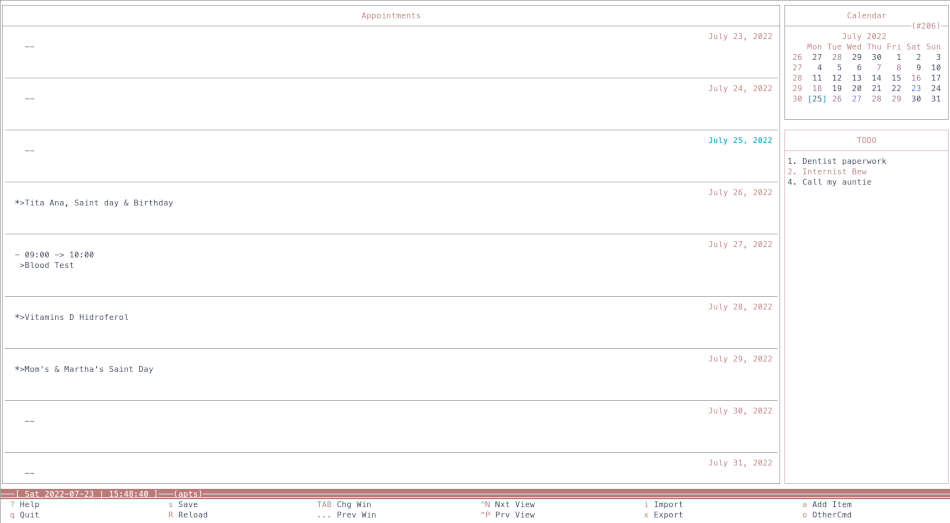Image resolution: width=950 pixels, height=523 pixels.
Task: Click the Save command
Action: [x=187, y=505]
